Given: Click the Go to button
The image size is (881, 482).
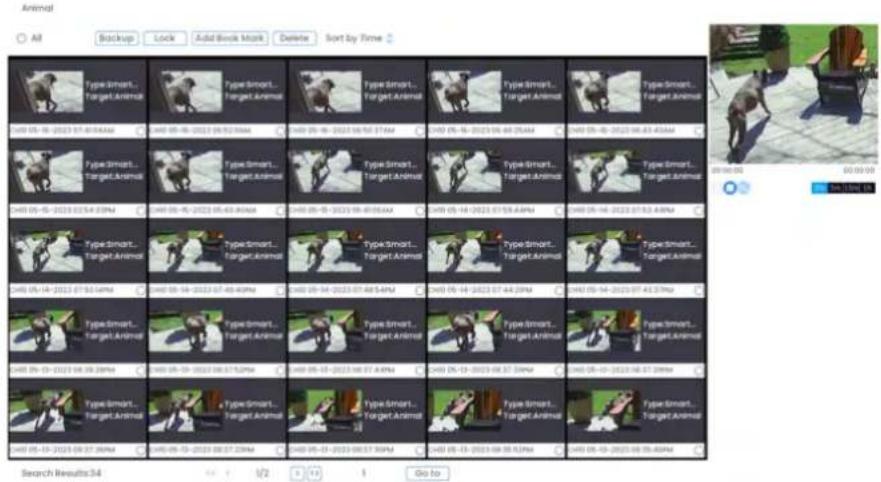Looking at the screenshot, I should [427, 474].
